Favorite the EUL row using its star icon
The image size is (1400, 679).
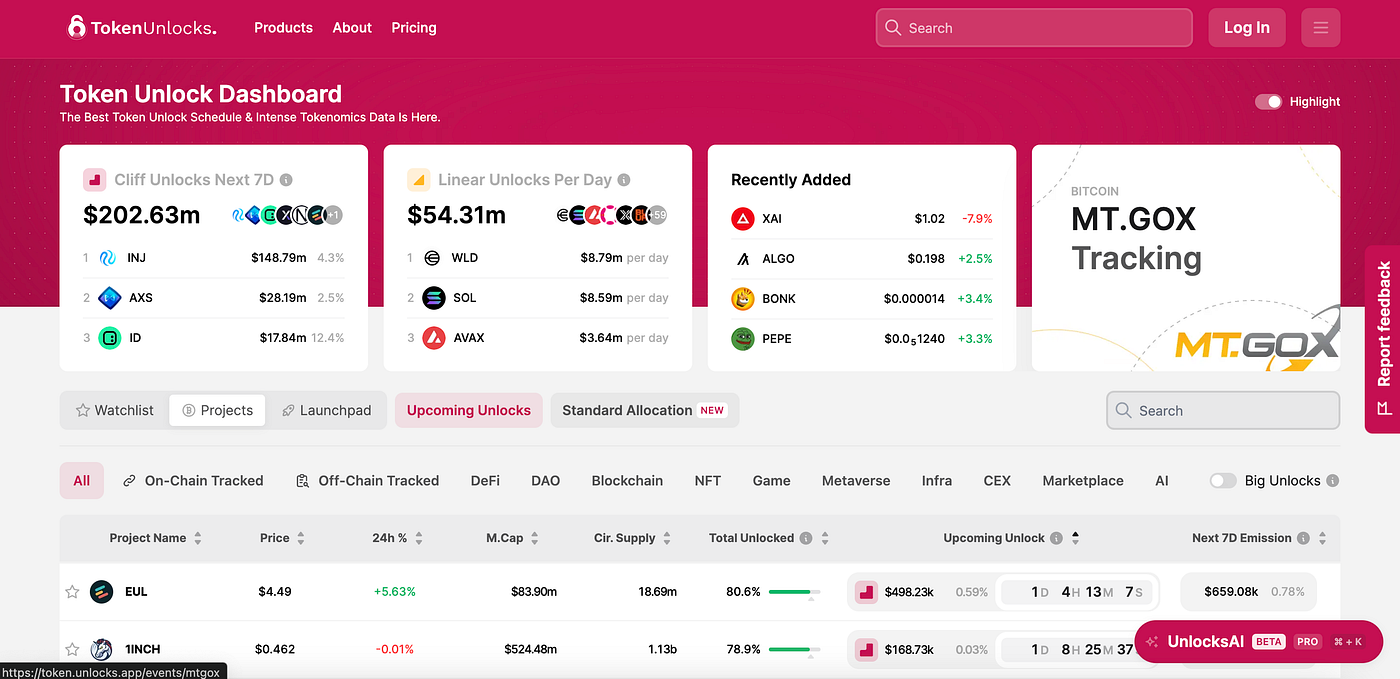[71, 591]
